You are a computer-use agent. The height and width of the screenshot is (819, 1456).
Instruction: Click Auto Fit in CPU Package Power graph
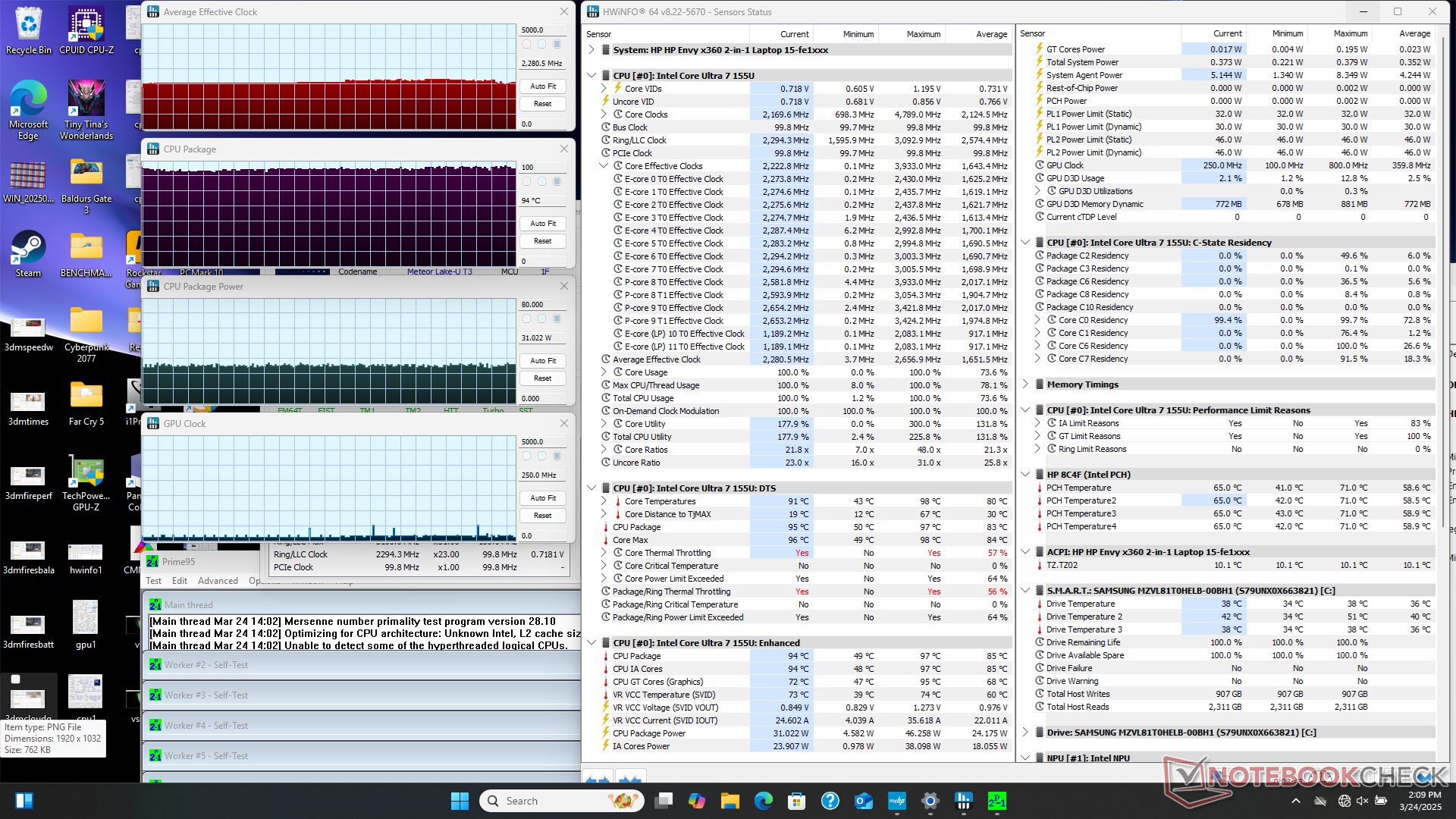(543, 361)
